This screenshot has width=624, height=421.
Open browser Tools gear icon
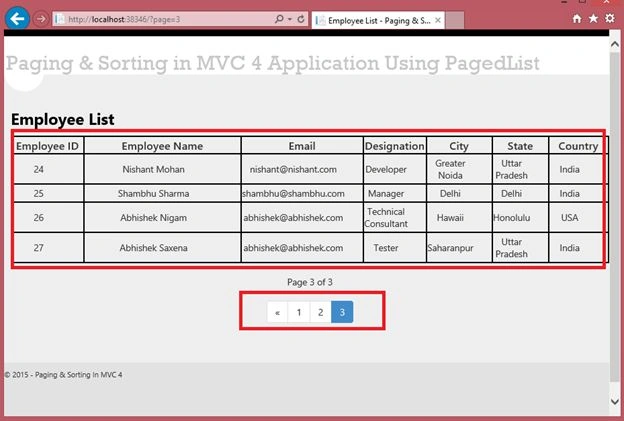tap(610, 18)
